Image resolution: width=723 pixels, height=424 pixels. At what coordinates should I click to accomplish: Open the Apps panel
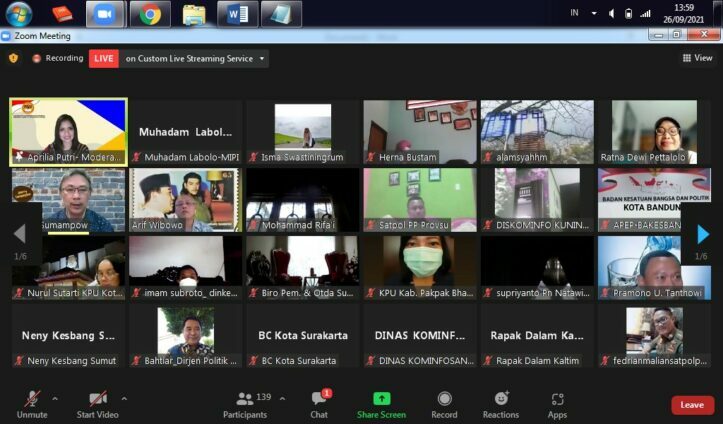tap(557, 405)
